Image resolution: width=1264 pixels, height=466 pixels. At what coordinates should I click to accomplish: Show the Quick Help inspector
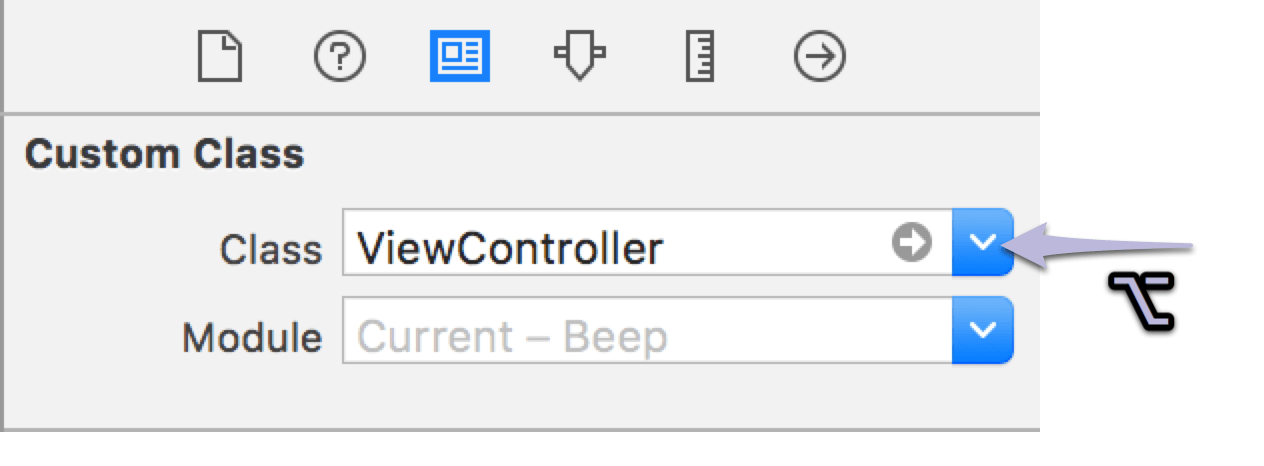pyautogui.click(x=340, y=58)
